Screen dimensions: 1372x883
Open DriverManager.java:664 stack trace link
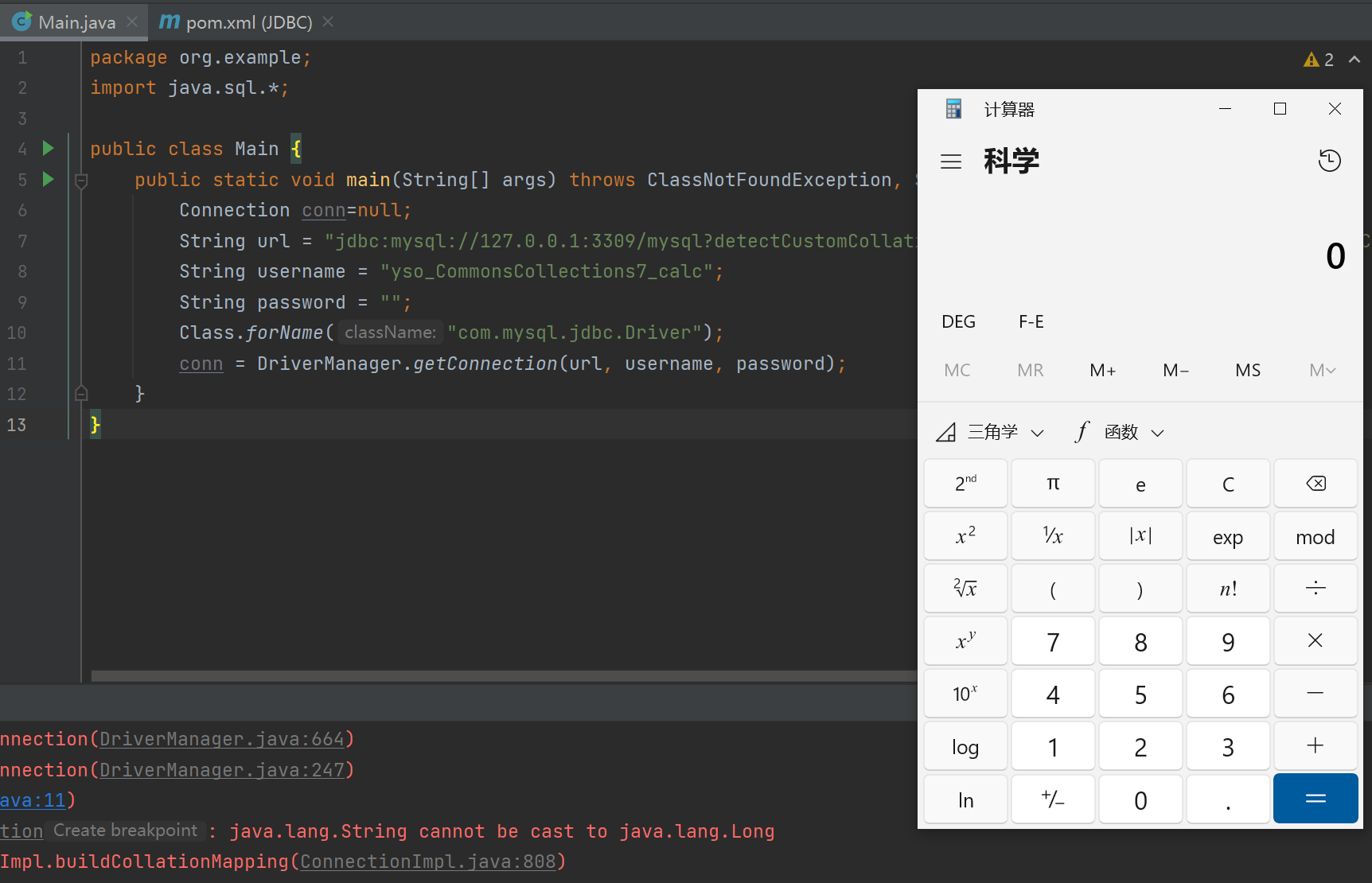pyautogui.click(x=222, y=739)
